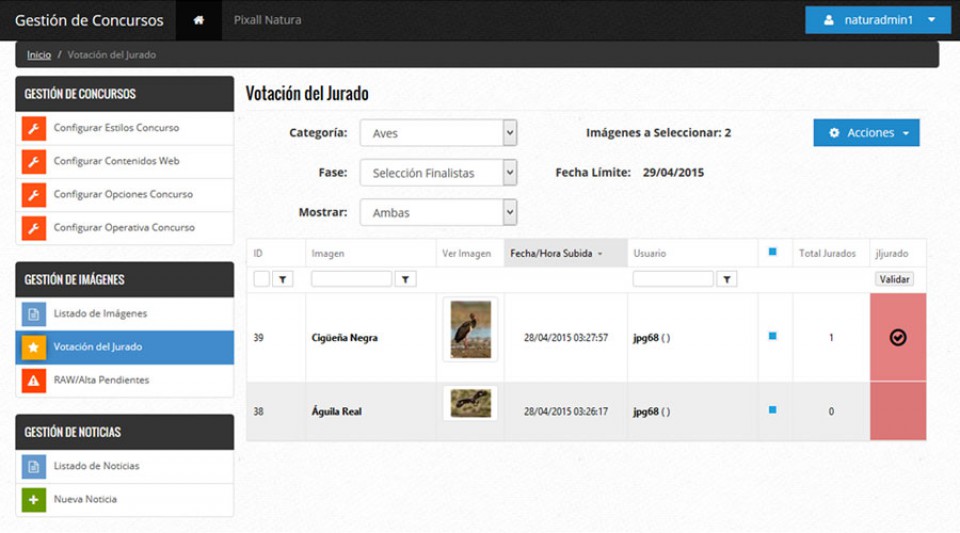Open the Cigüeña Negra image thumbnail
This screenshot has height=533, width=960.
click(x=470, y=329)
